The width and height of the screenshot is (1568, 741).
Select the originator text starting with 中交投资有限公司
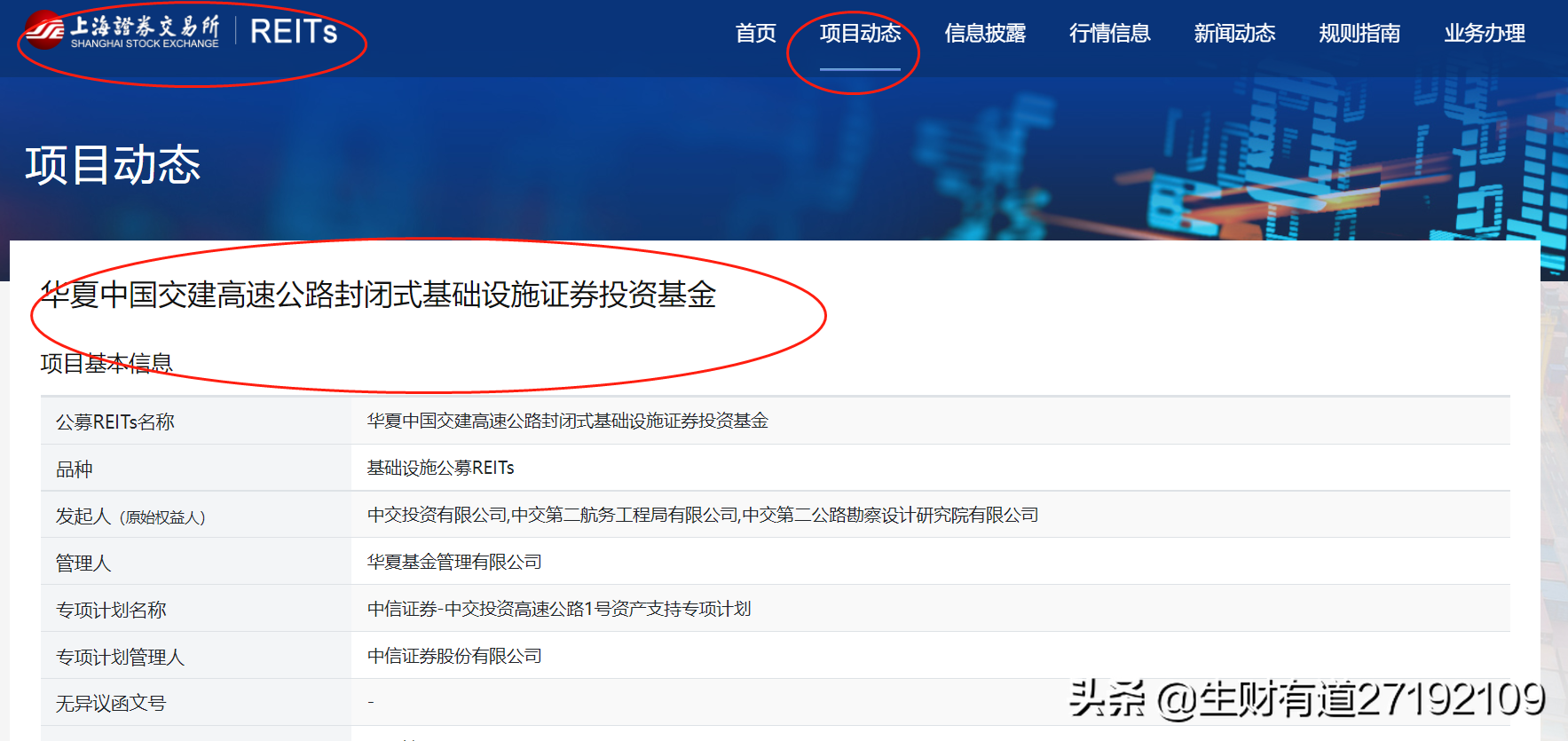coord(703,515)
